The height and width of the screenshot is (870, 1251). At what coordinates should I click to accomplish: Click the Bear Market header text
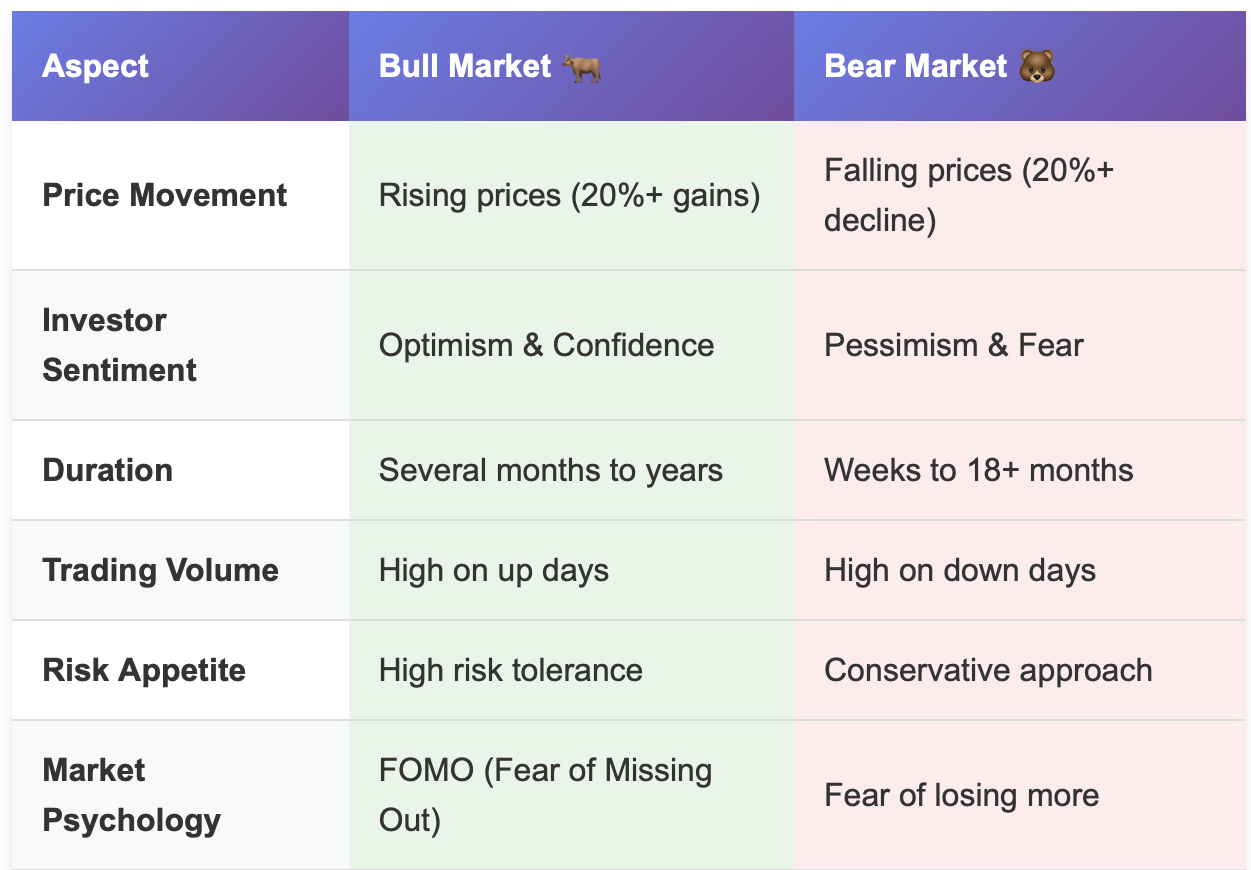tap(915, 67)
